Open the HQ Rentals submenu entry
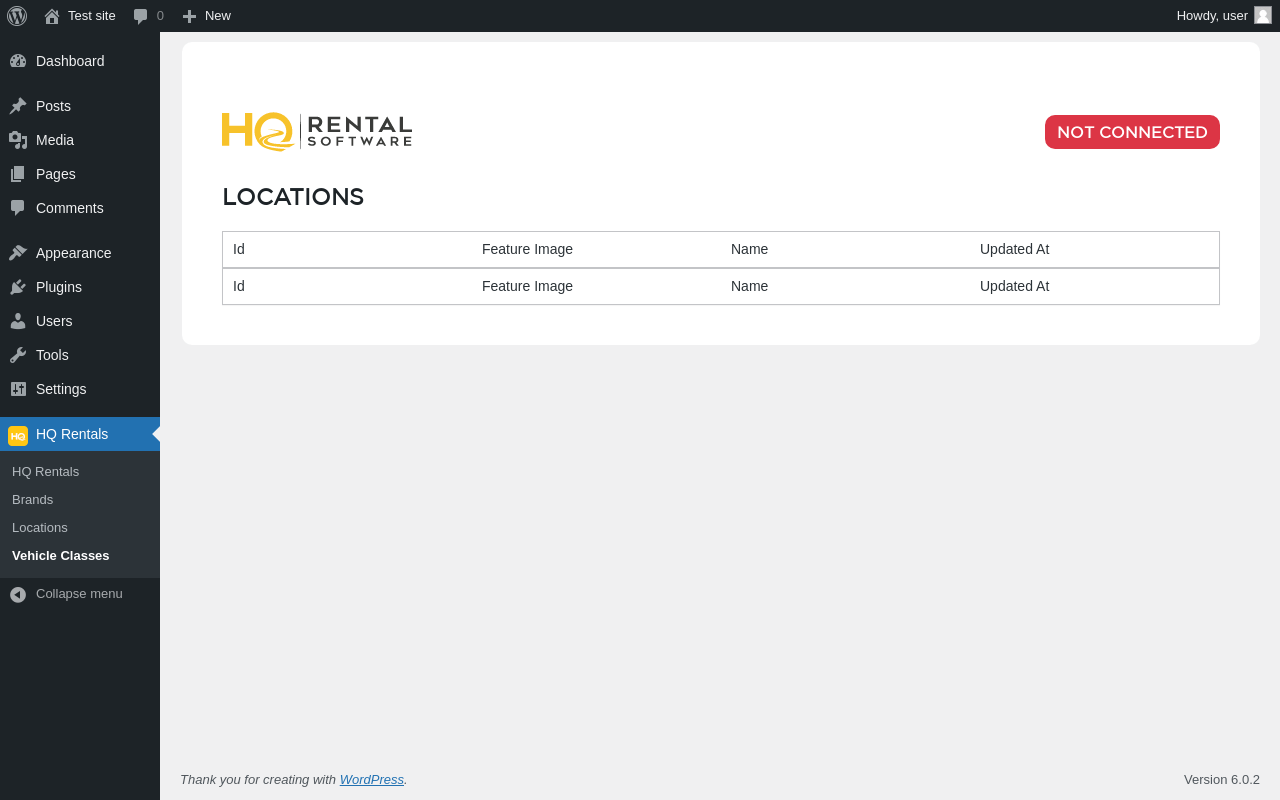 pyautogui.click(x=45, y=472)
